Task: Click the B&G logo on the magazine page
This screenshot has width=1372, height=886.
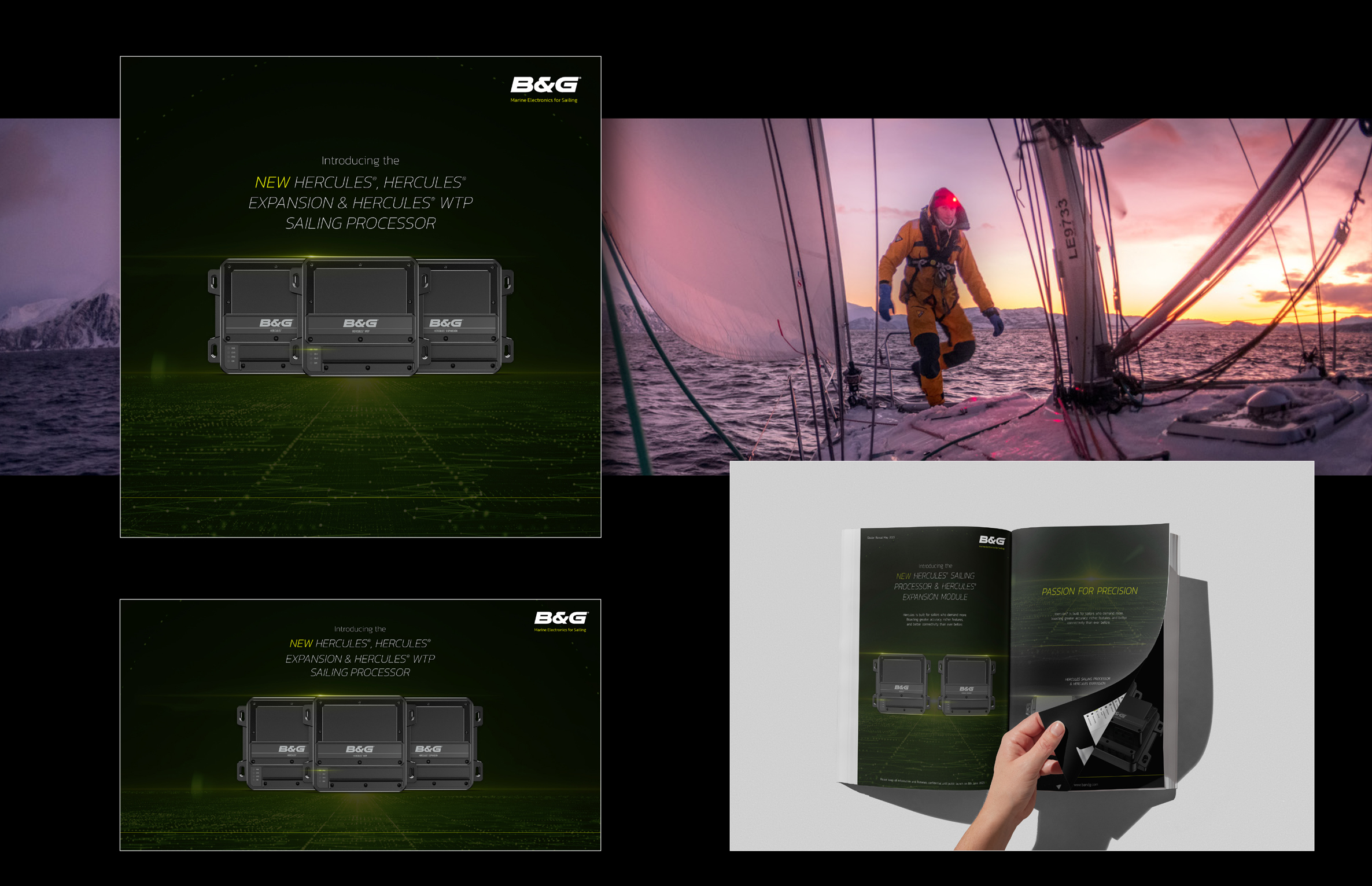Action: point(992,541)
